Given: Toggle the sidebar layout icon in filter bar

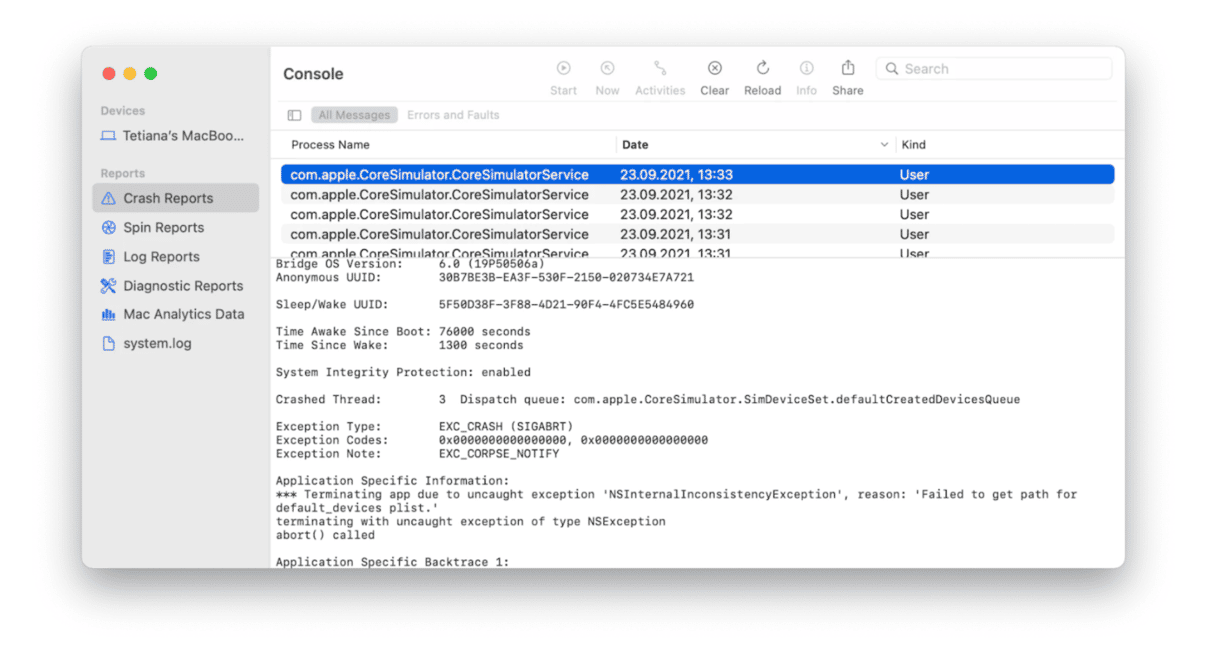Looking at the screenshot, I should coord(295,116).
